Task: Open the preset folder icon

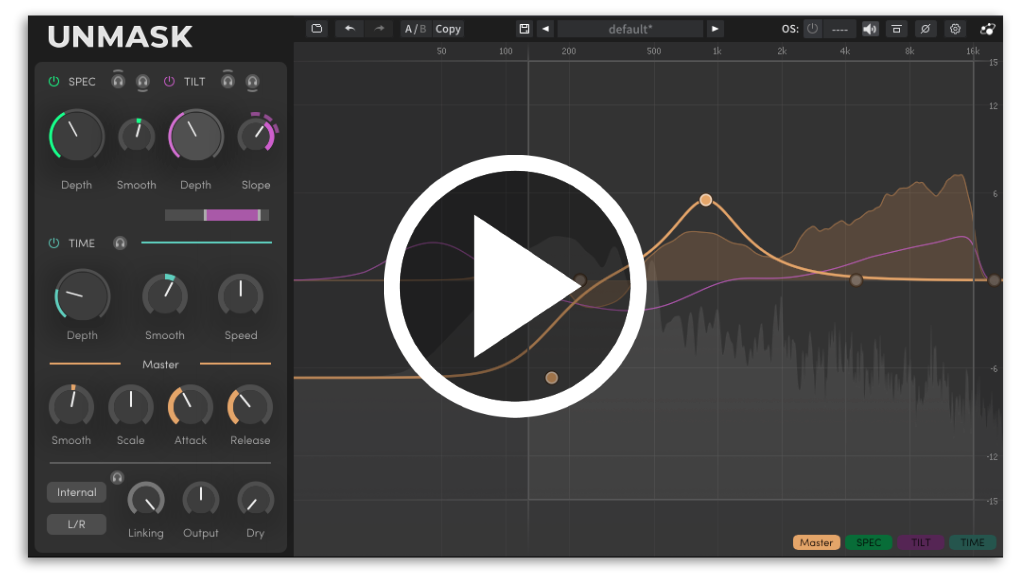Action: (317, 29)
